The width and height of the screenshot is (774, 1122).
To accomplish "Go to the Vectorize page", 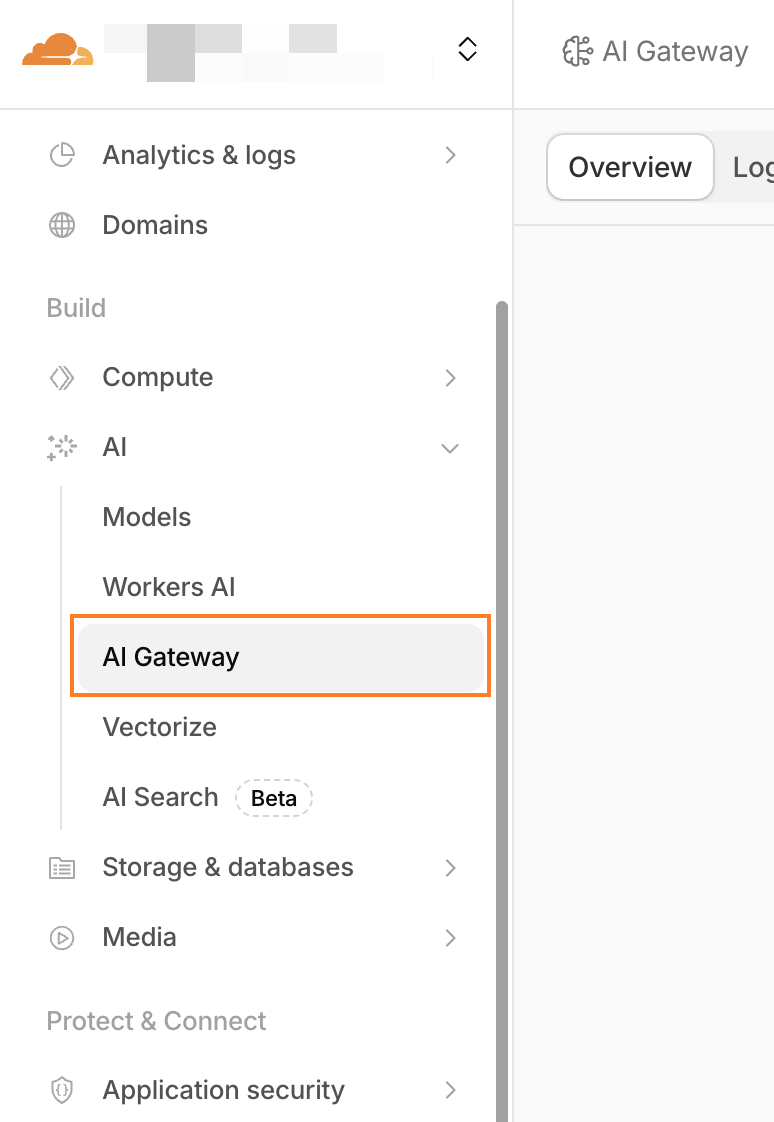I will [x=159, y=727].
